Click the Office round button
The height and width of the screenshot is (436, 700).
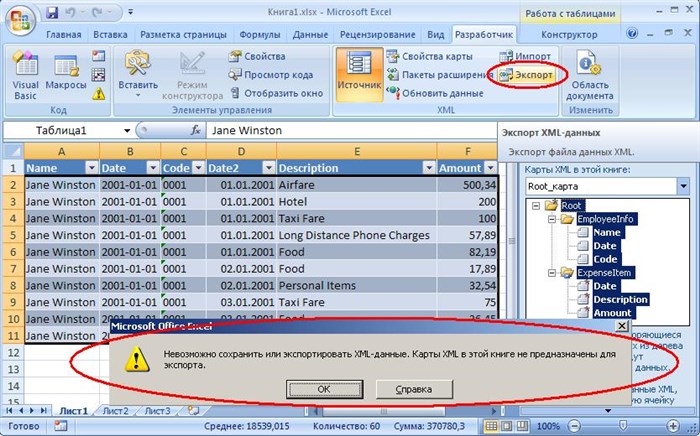click(x=21, y=21)
